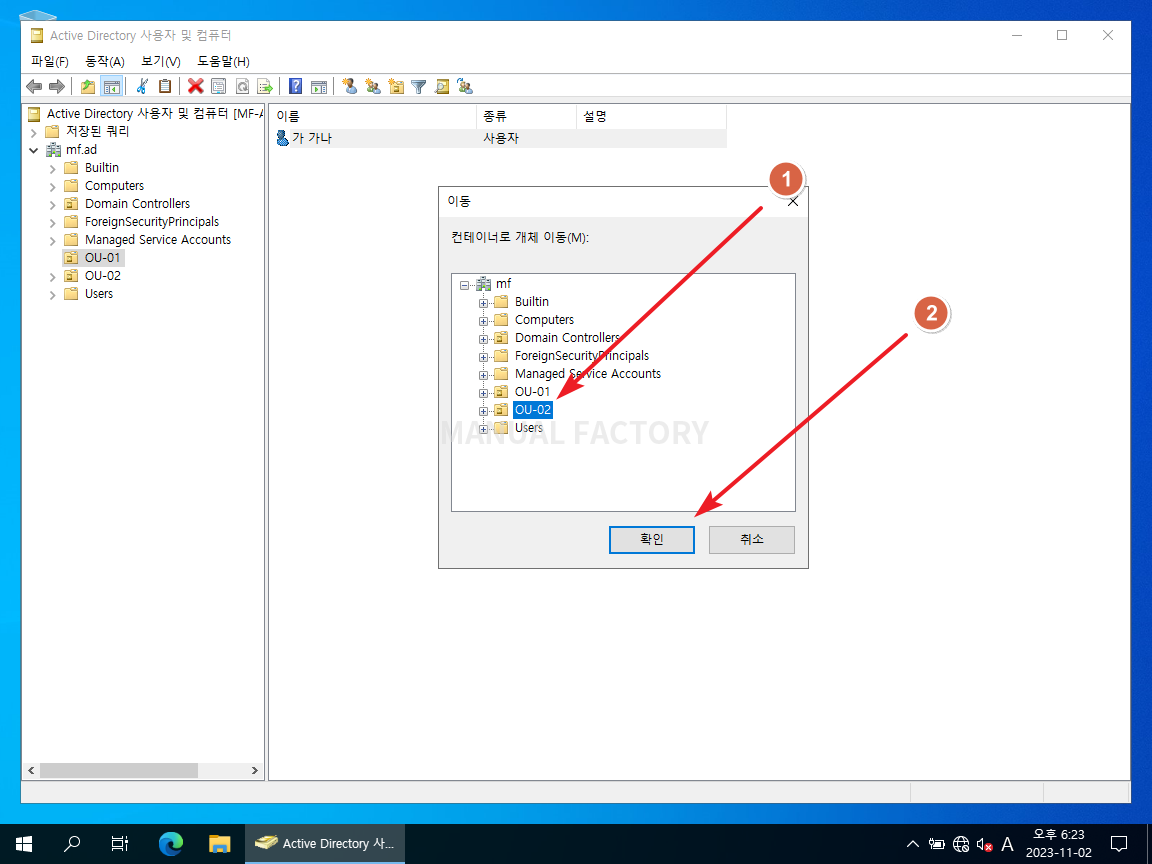Select OU-02 in the move dialog tree
The image size is (1152, 864).
(x=533, y=410)
